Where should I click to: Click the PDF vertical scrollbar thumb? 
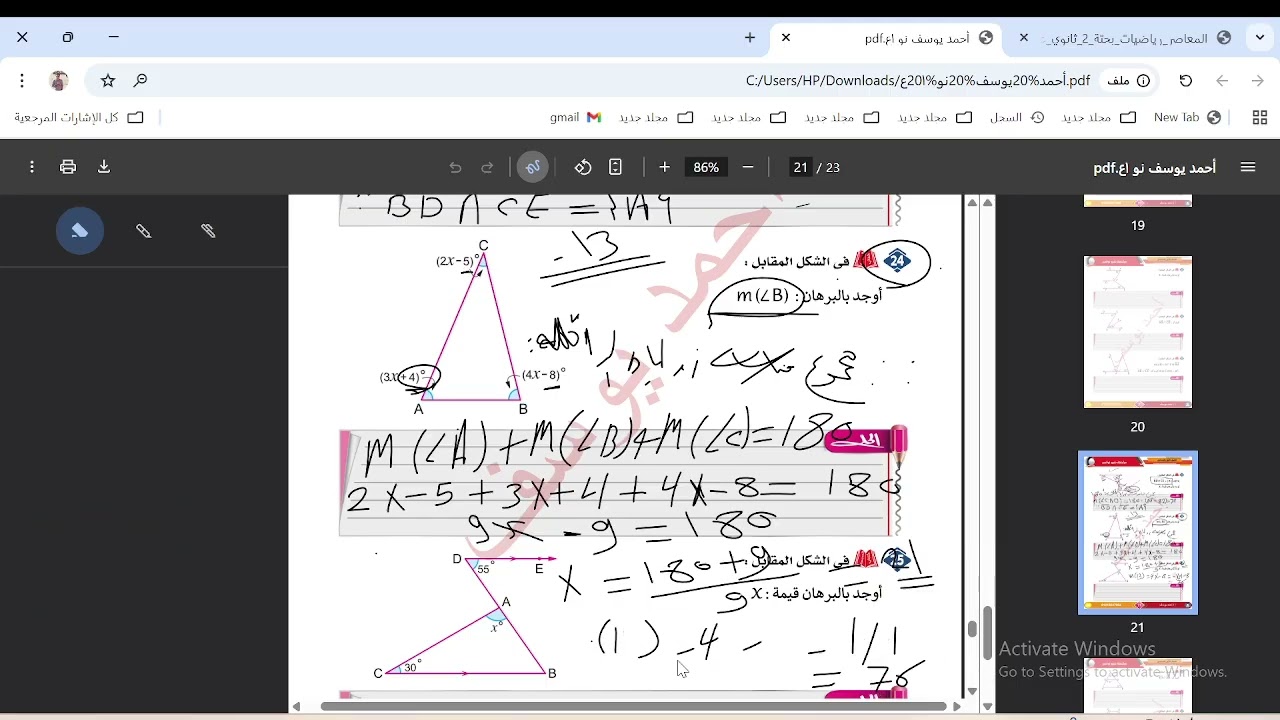pos(972,629)
